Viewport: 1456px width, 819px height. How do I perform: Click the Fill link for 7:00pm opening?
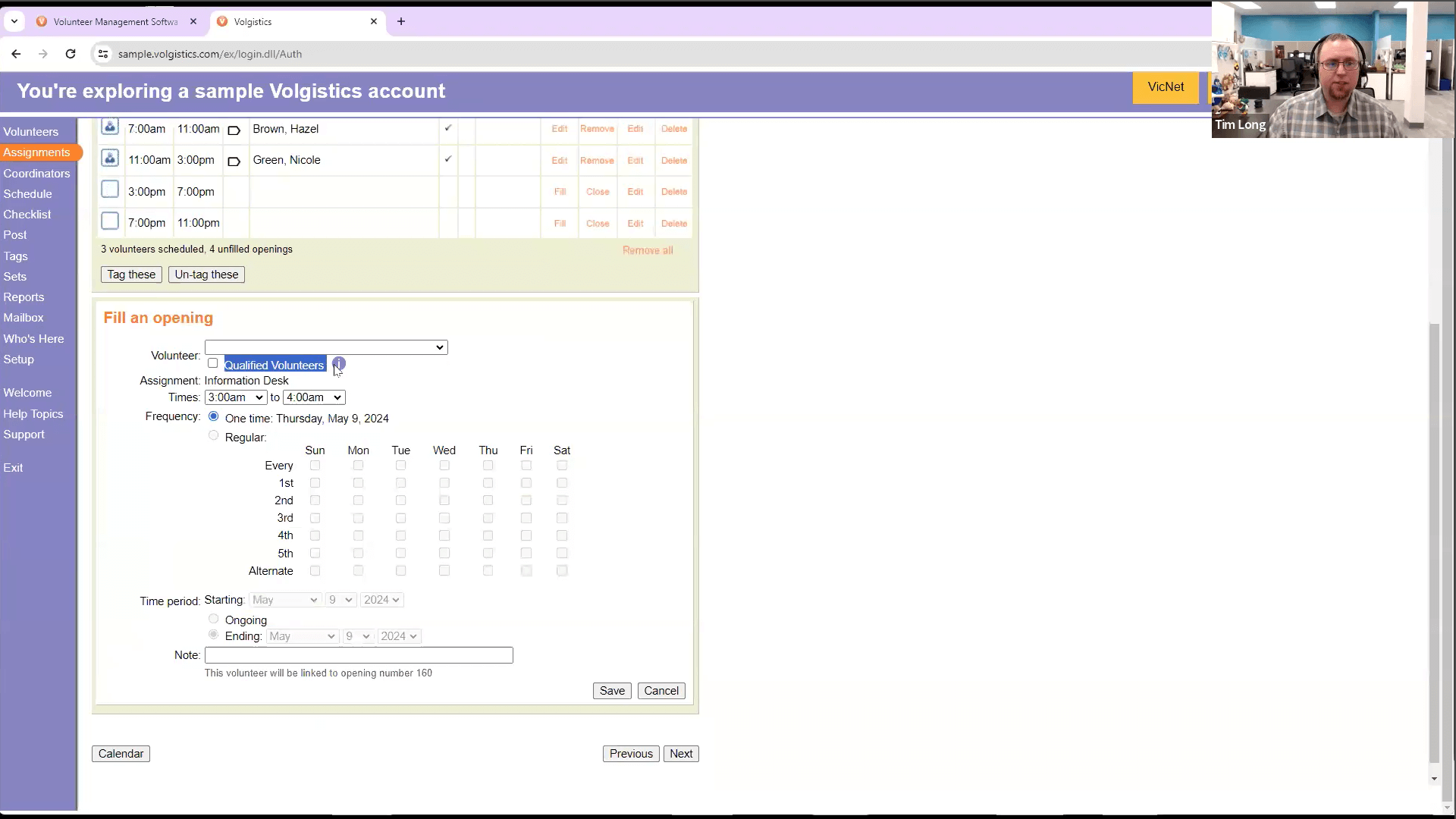(560, 224)
